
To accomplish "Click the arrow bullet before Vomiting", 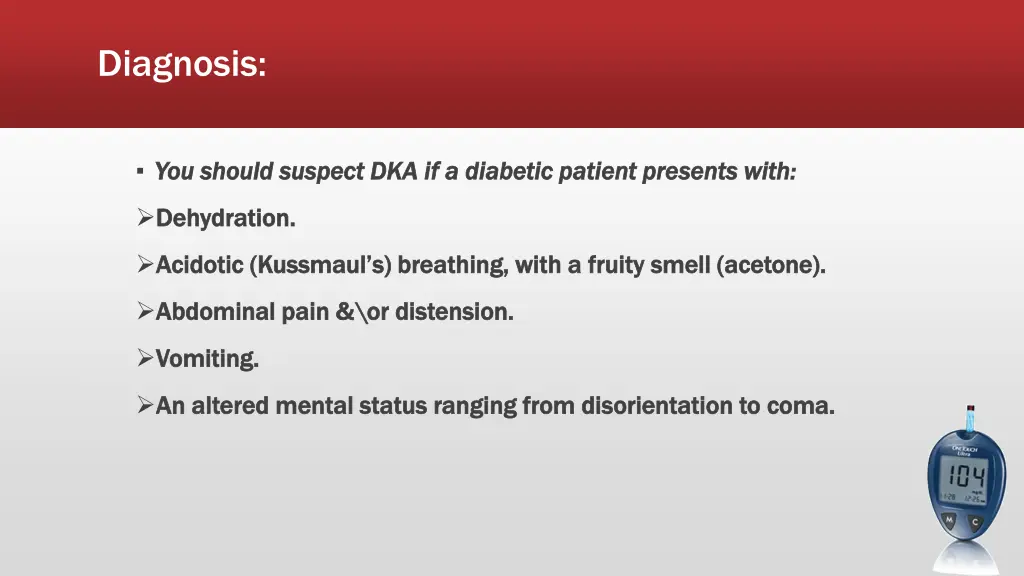I will 144,358.
